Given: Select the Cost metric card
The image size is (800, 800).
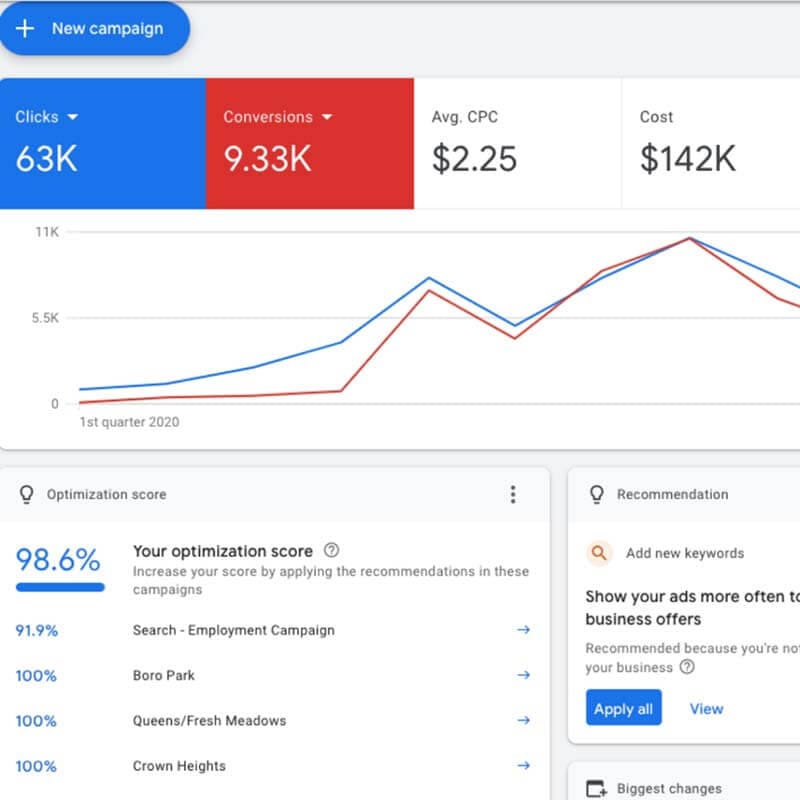Looking at the screenshot, I should pyautogui.click(x=710, y=144).
